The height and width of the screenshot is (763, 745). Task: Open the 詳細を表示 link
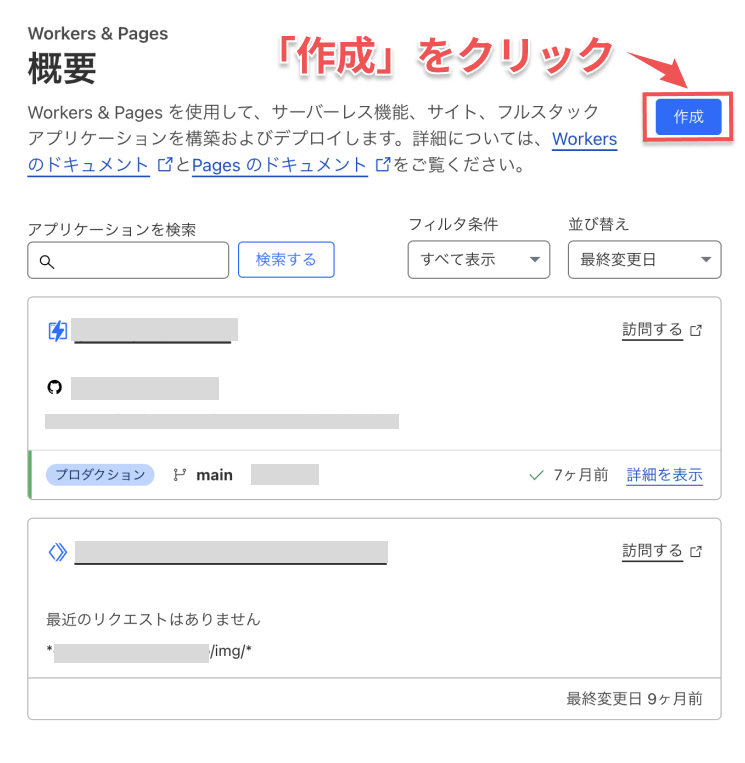pos(664,475)
